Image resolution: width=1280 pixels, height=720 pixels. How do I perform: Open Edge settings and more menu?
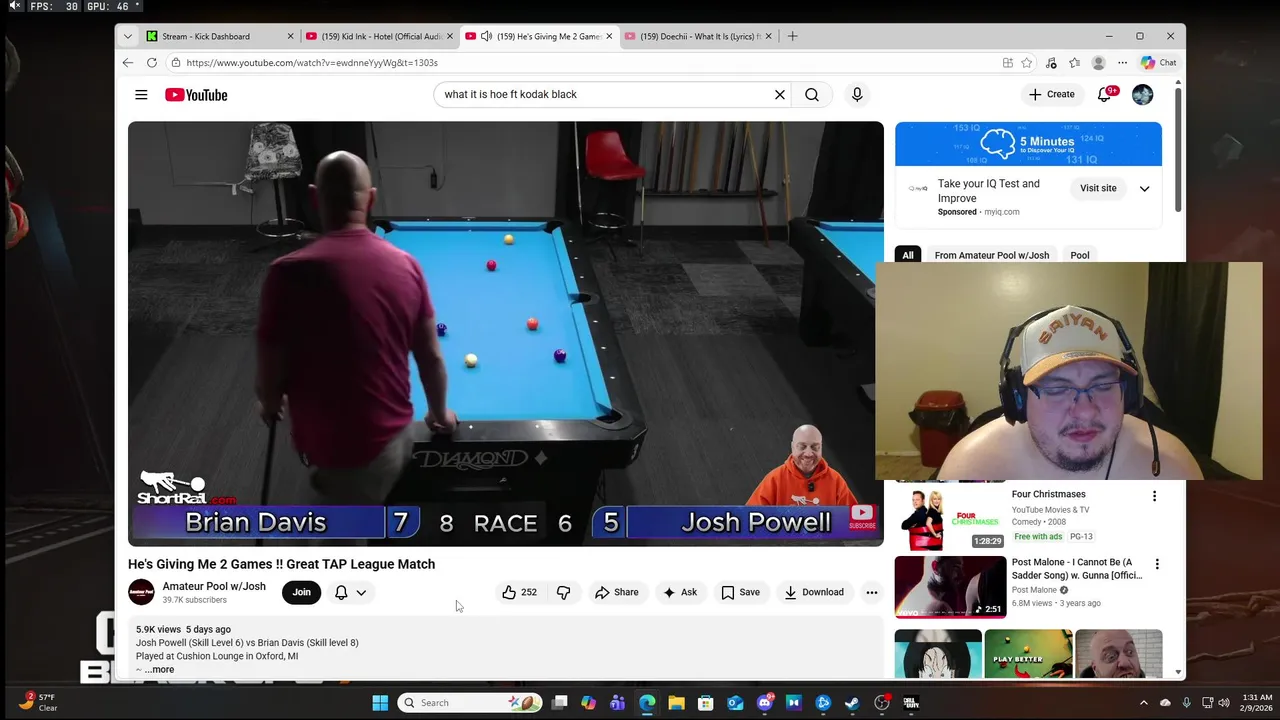(x=1122, y=62)
